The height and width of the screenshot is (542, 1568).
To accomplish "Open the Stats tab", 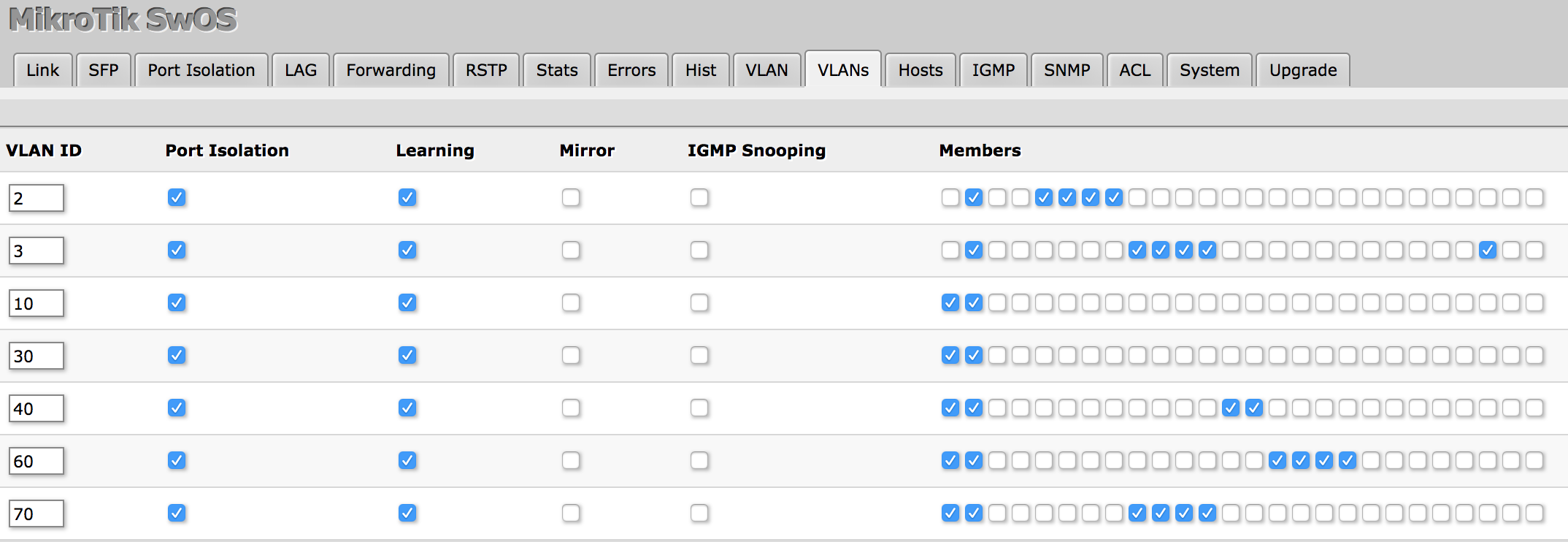I will point(557,70).
